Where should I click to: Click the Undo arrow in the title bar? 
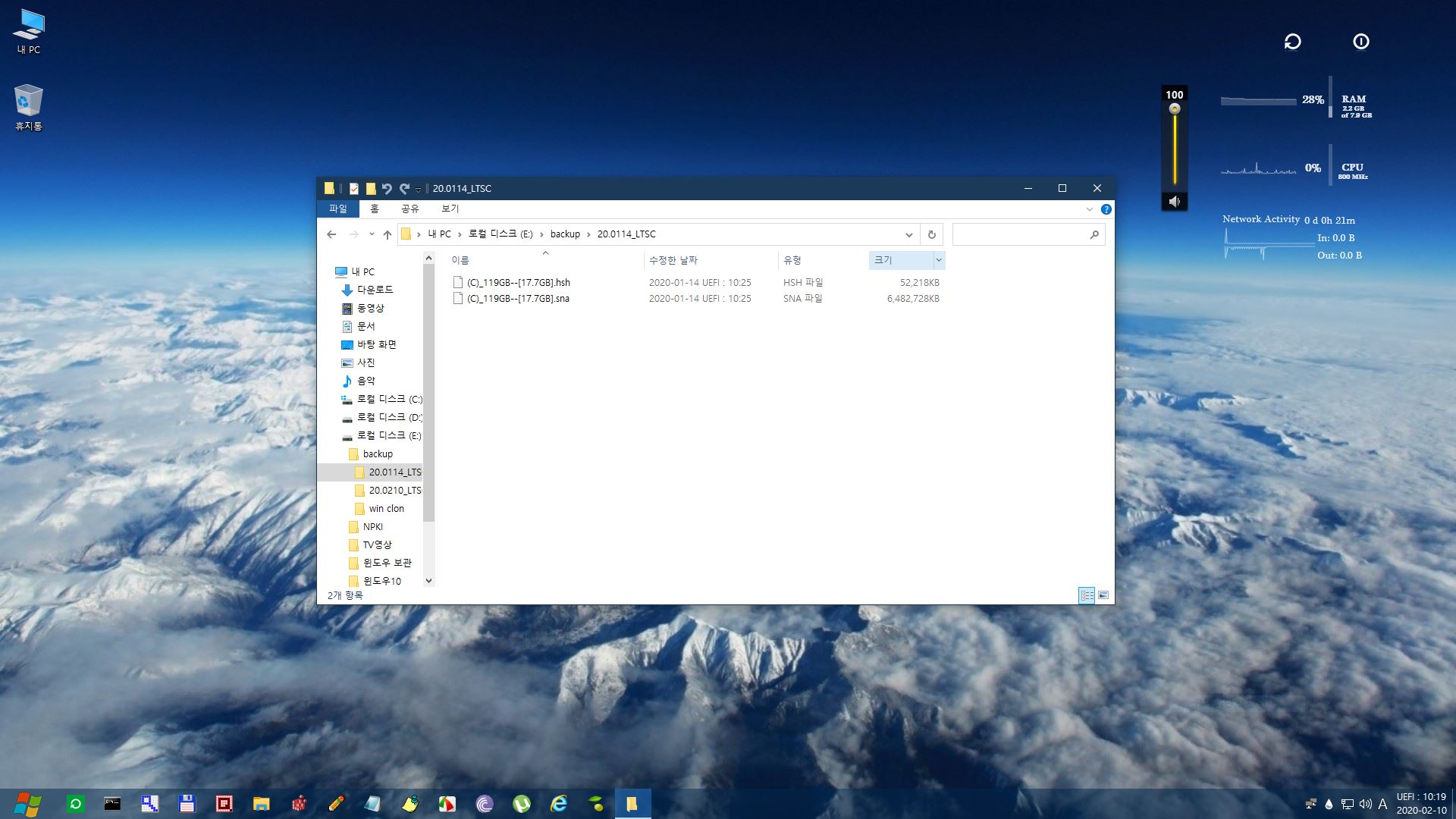pyautogui.click(x=387, y=188)
